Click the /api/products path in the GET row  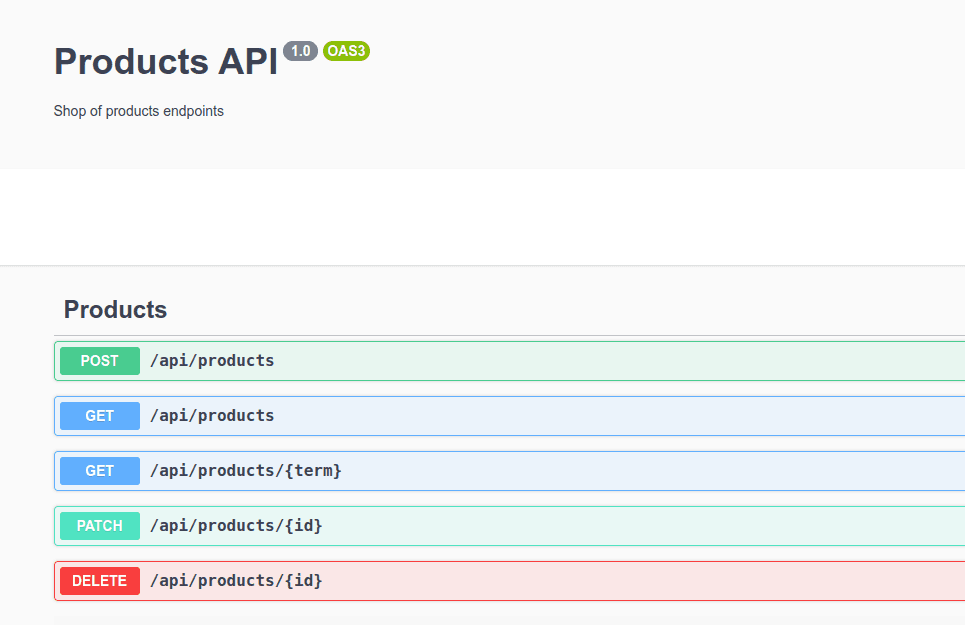coord(212,416)
